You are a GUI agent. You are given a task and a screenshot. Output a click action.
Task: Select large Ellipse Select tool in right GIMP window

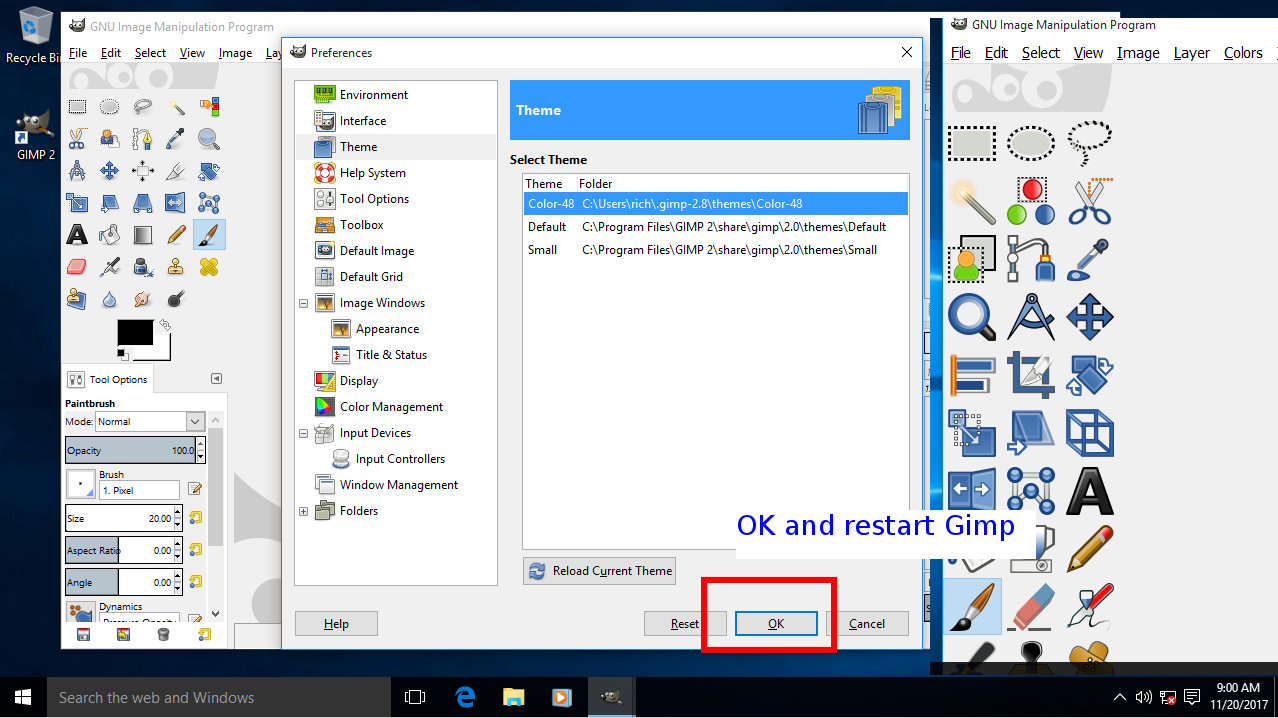pyautogui.click(x=1030, y=143)
